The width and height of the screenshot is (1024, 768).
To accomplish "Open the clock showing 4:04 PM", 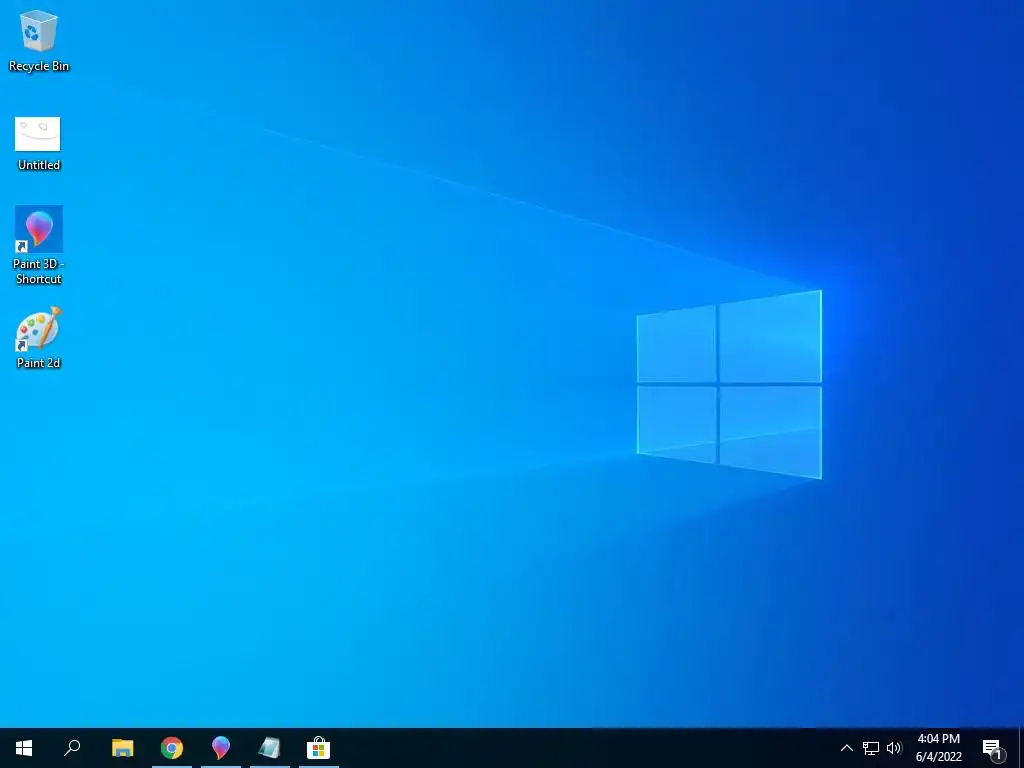I will [938, 748].
